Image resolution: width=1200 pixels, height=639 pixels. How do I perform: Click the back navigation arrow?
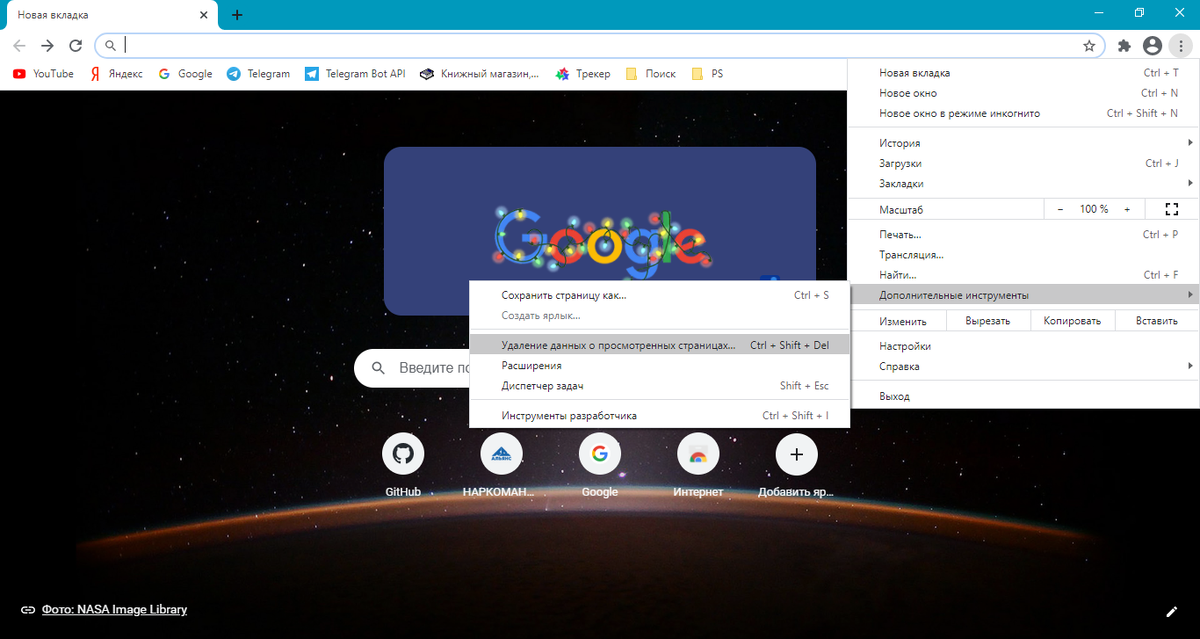click(x=19, y=46)
